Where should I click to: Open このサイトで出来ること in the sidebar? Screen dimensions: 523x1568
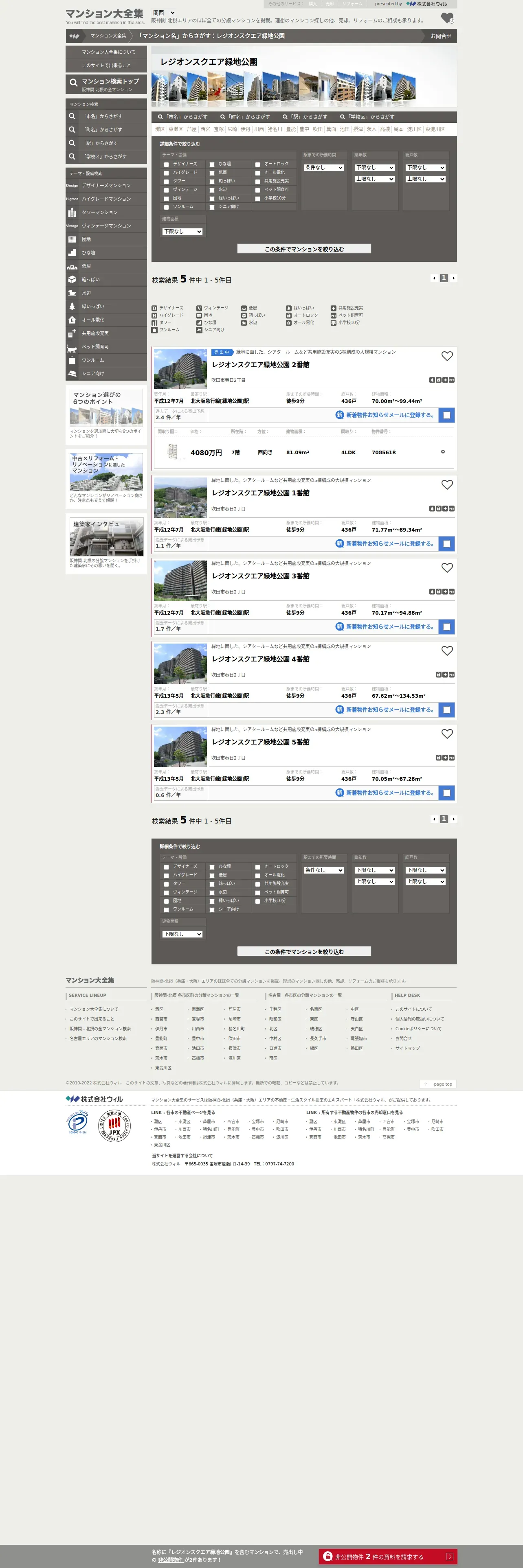point(107,66)
